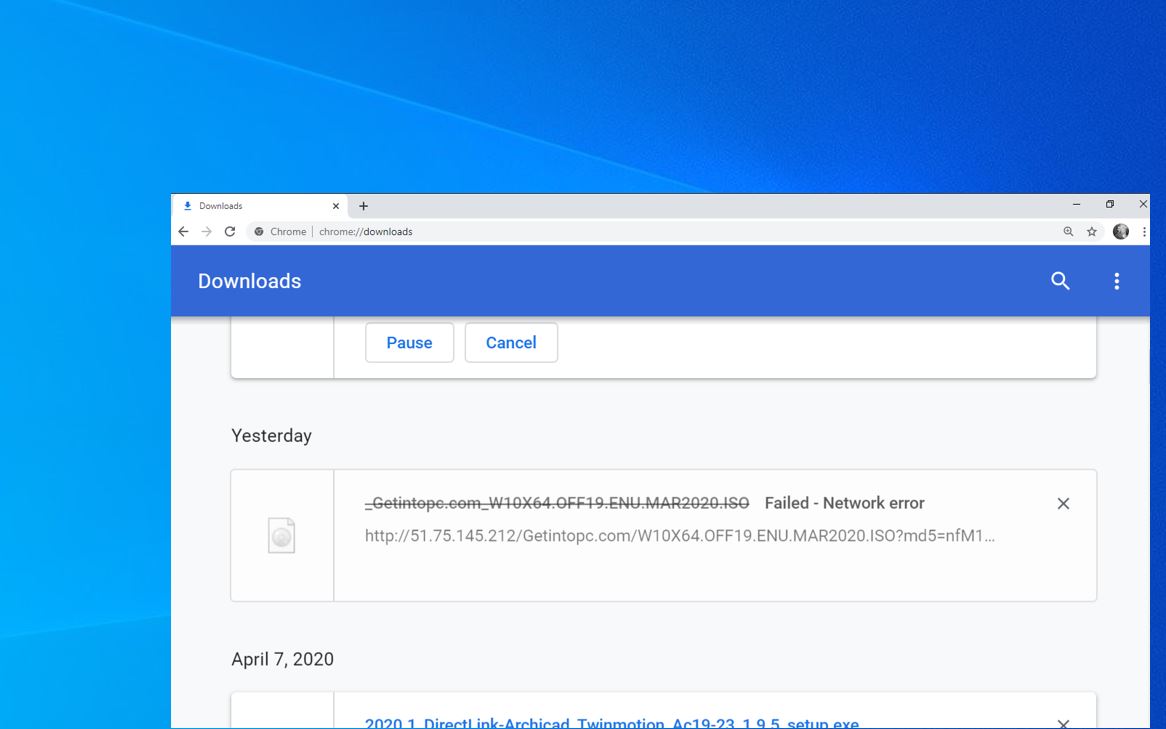This screenshot has width=1166, height=729.
Task: Open the site information padlock icon
Action: click(x=261, y=231)
